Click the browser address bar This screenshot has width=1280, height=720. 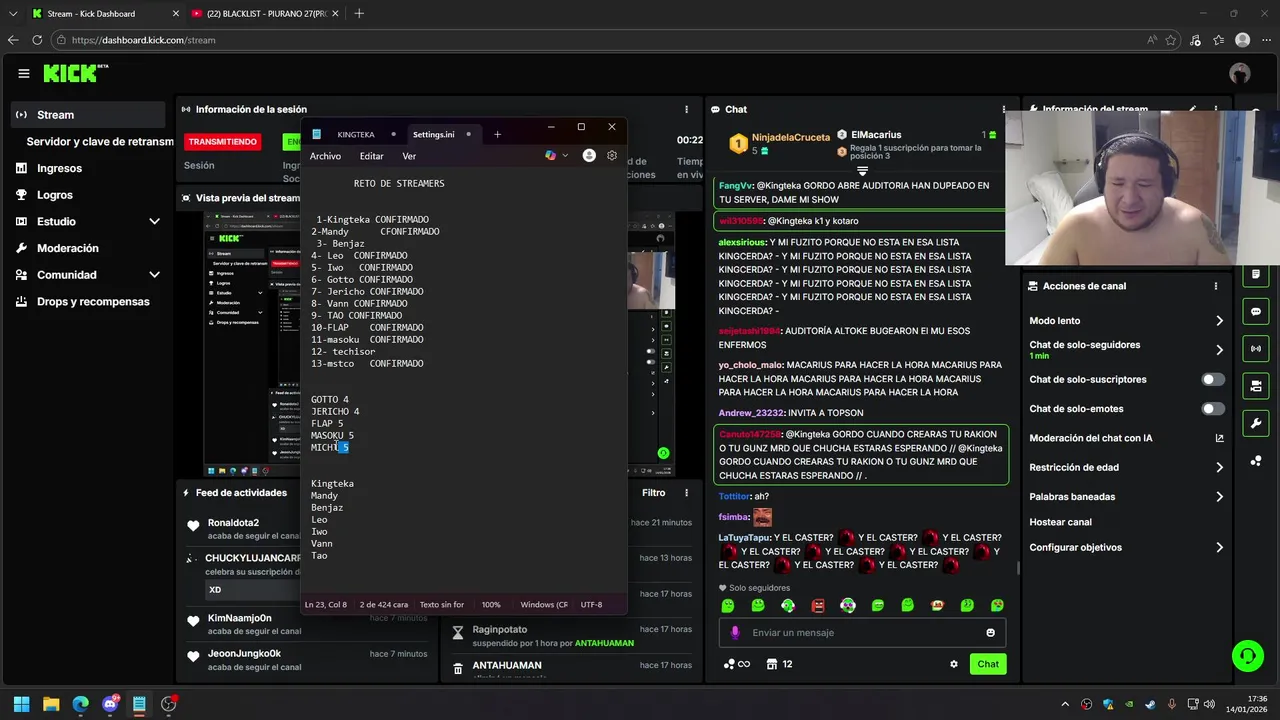coord(600,40)
